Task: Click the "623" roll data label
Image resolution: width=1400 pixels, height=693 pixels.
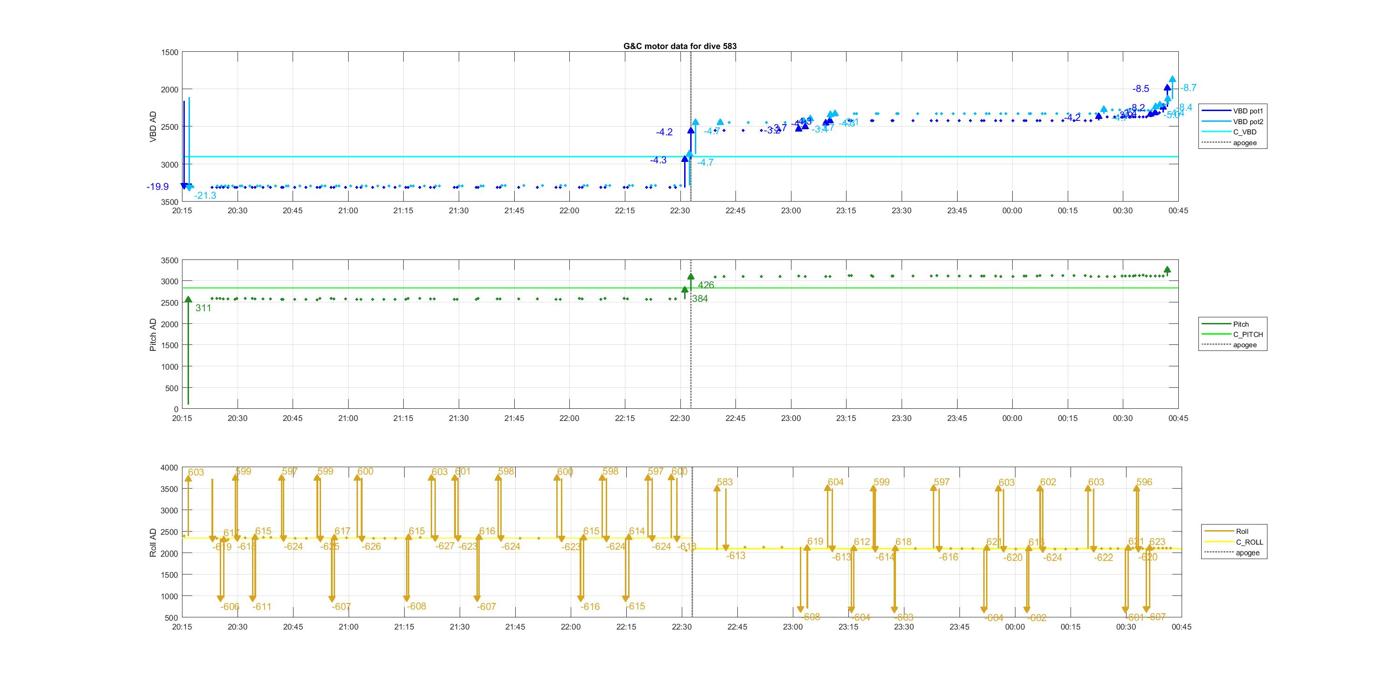Action: point(1157,542)
